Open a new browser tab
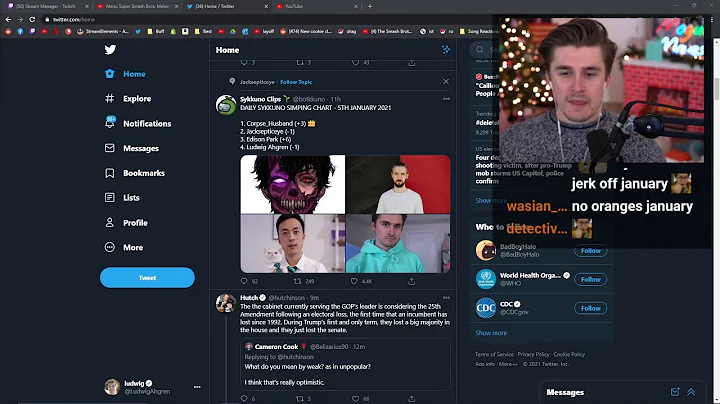 click(x=370, y=6)
